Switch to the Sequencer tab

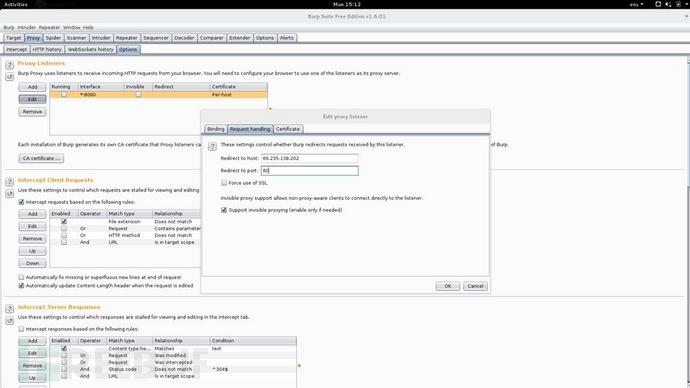(x=156, y=38)
